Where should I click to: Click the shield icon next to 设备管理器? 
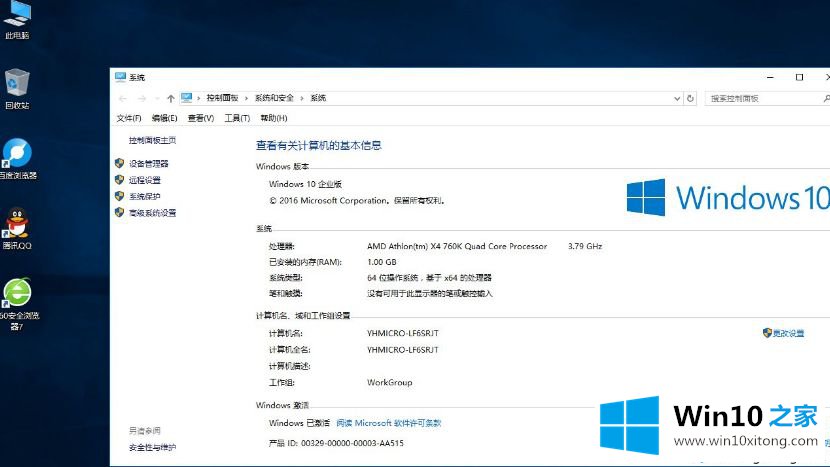[120, 163]
